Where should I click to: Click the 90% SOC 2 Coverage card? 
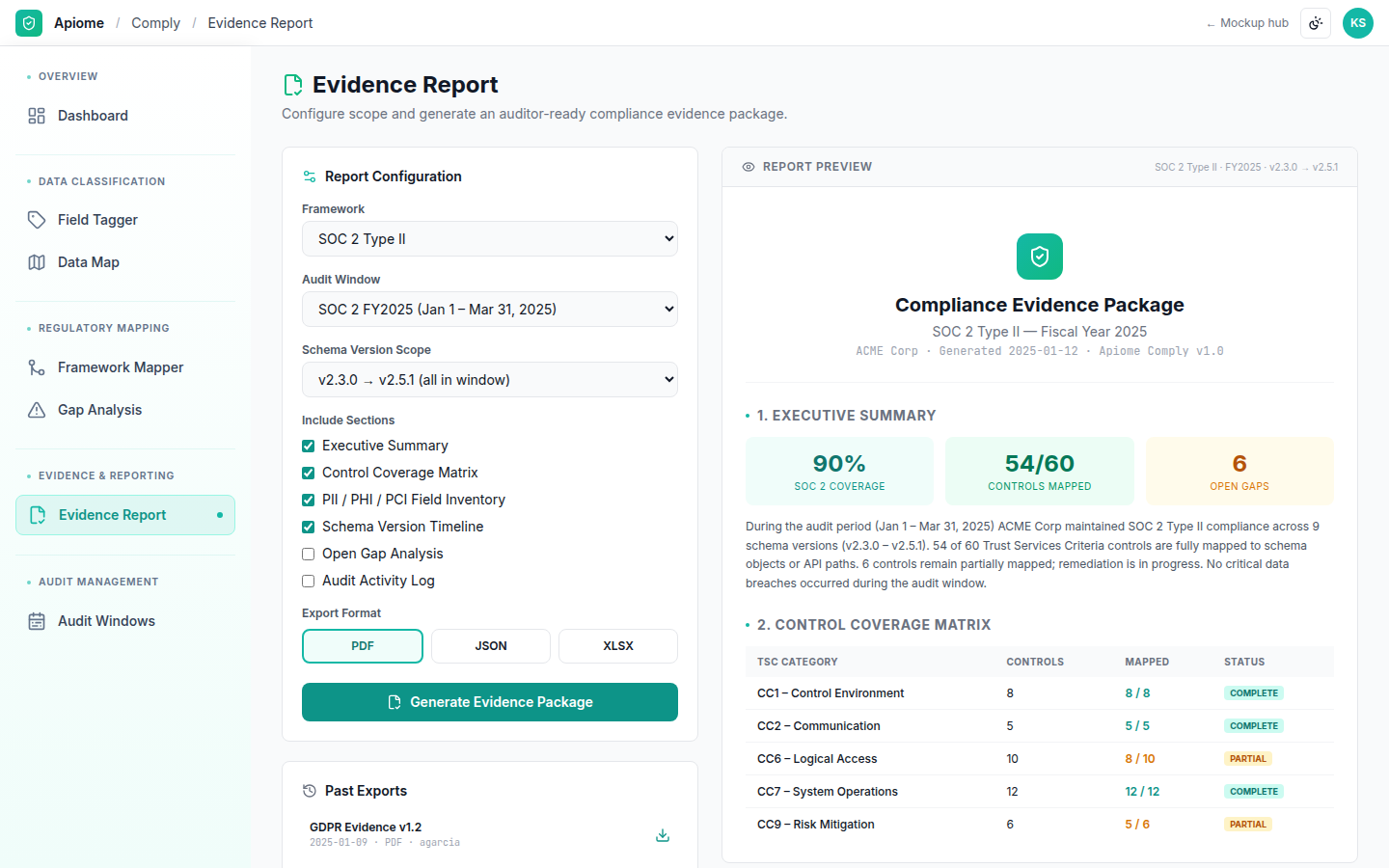point(839,471)
